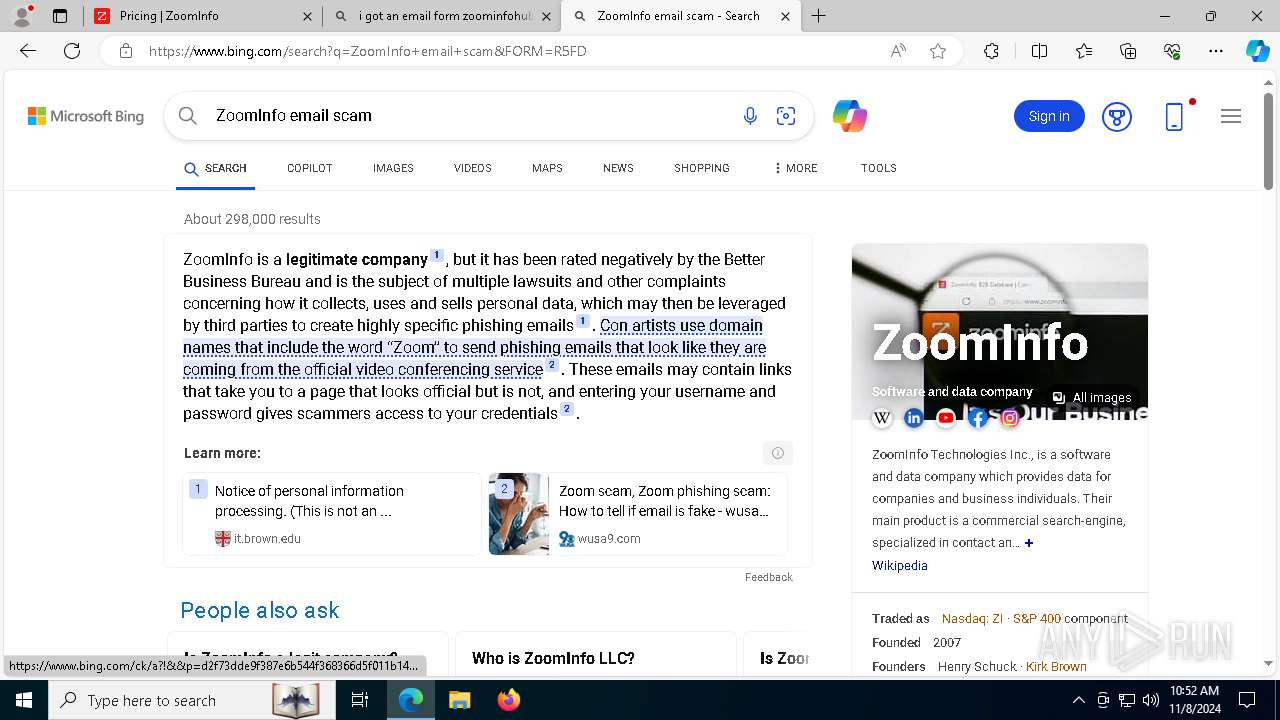Open it.brown.edu source card

[x=331, y=514]
